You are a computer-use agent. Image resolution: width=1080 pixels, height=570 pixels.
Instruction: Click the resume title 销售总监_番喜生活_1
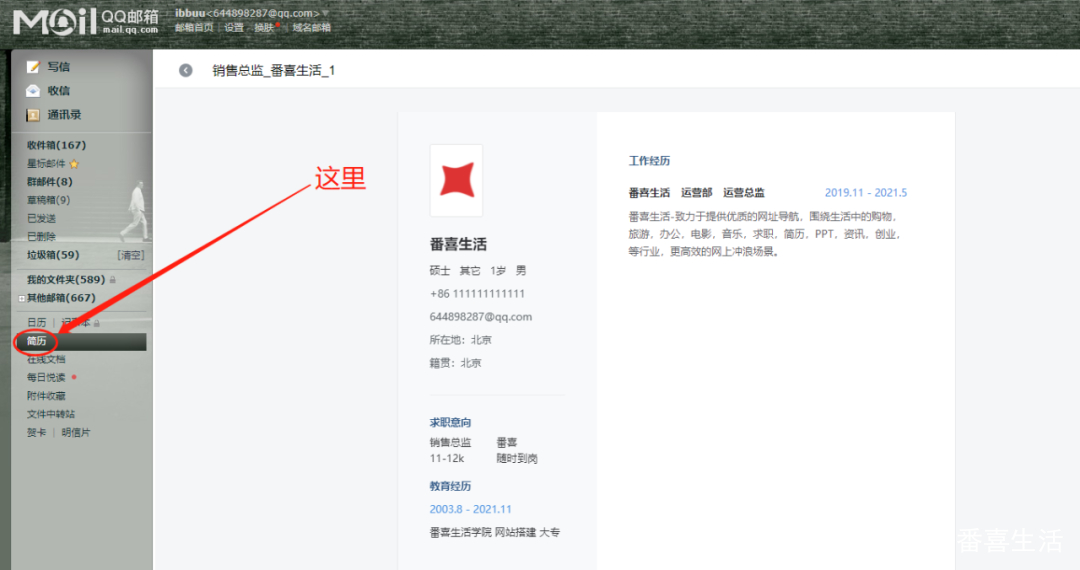(273, 70)
